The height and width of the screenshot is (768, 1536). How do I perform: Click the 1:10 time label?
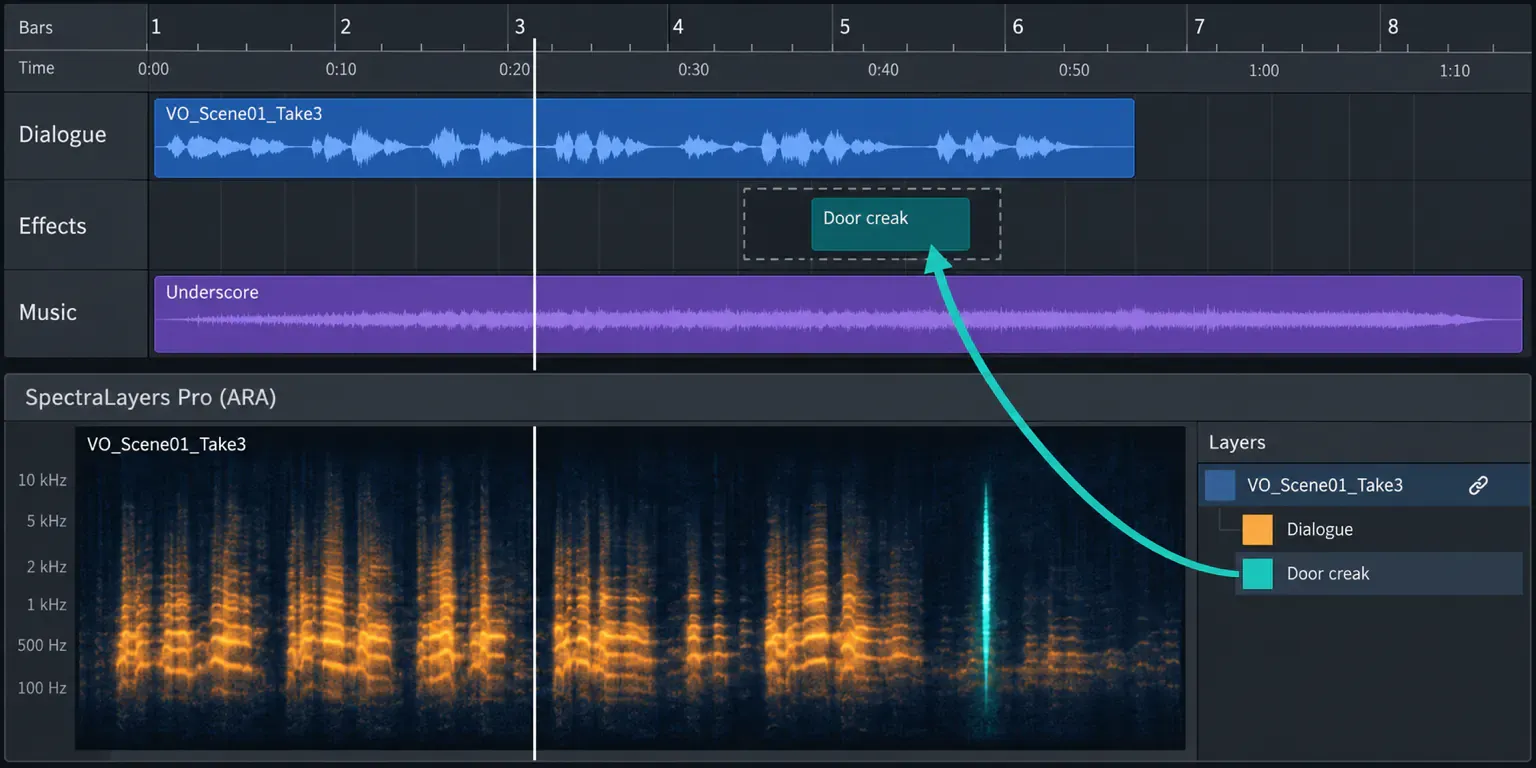pyautogui.click(x=1455, y=70)
